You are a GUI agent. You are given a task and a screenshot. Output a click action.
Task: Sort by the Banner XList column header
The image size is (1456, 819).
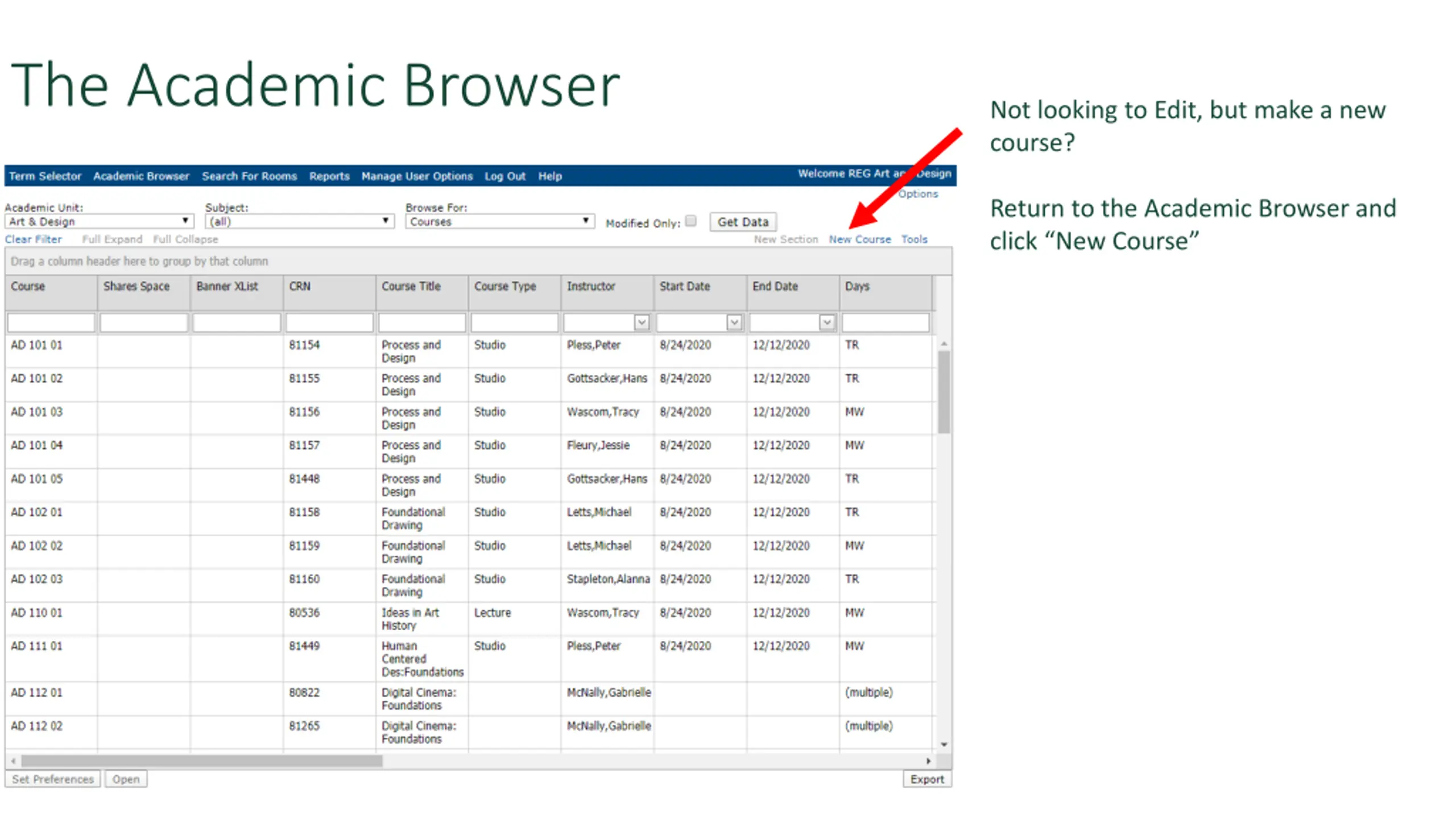click(237, 292)
